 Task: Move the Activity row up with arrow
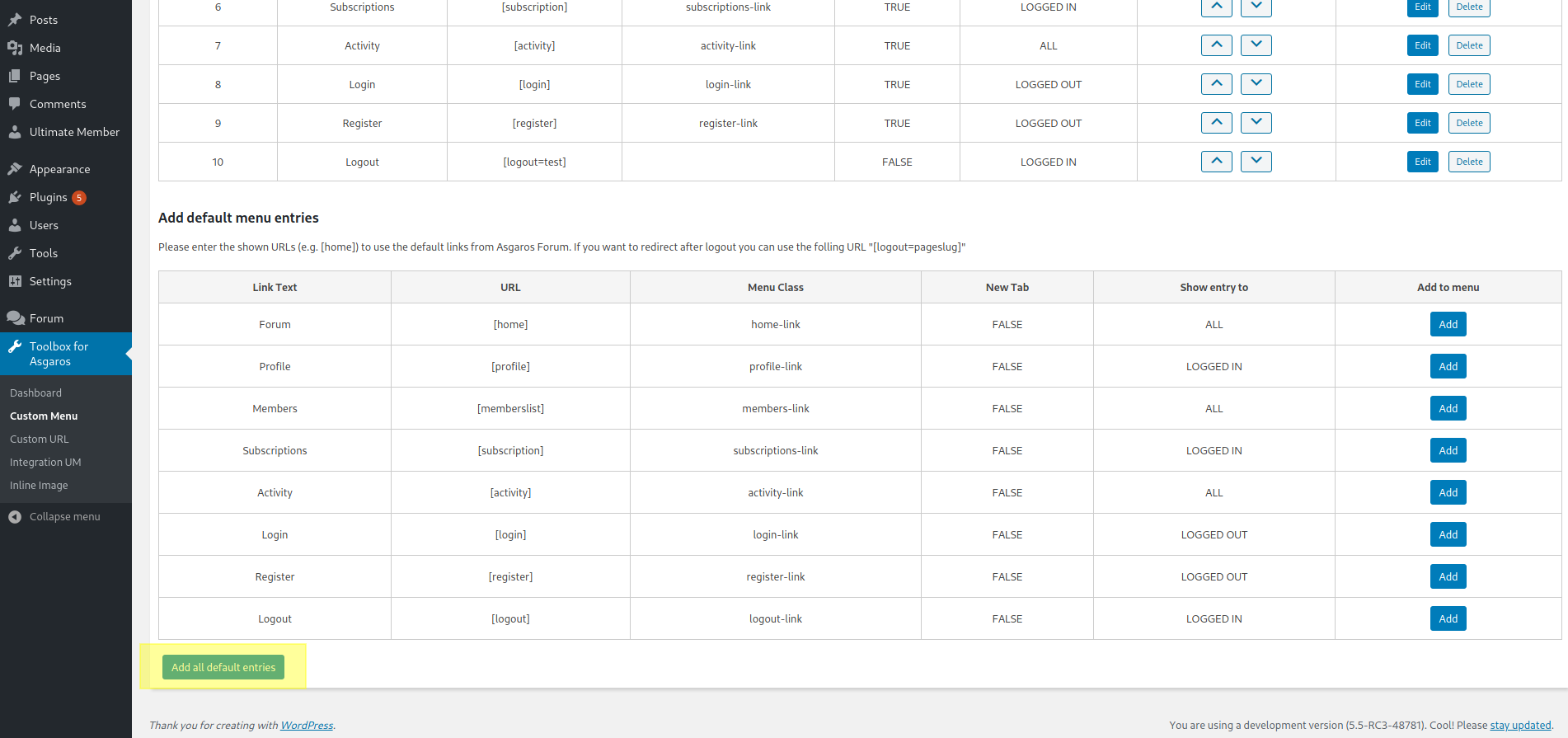point(1216,45)
